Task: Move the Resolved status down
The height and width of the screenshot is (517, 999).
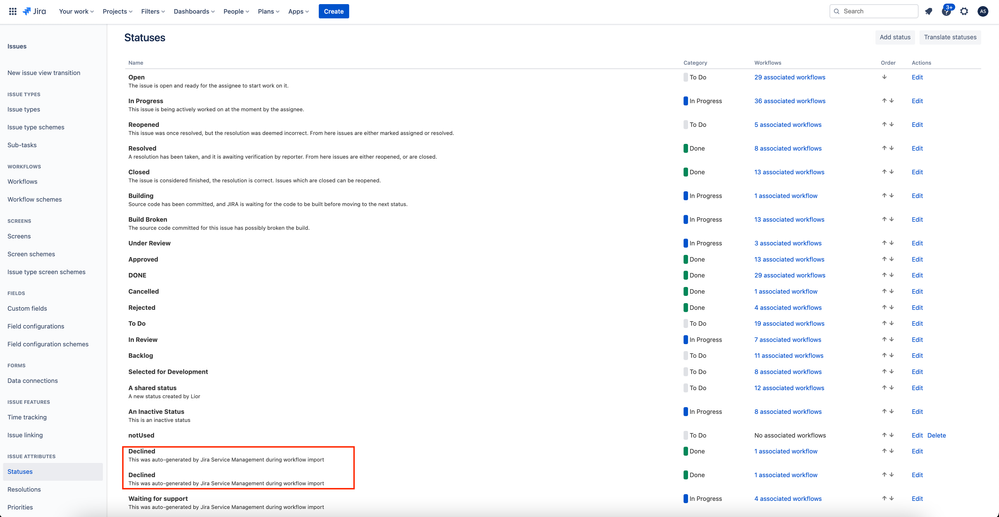Action: (891, 148)
